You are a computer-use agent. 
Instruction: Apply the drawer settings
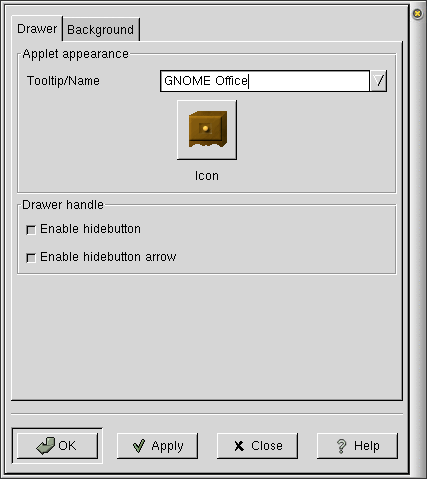pos(157,446)
